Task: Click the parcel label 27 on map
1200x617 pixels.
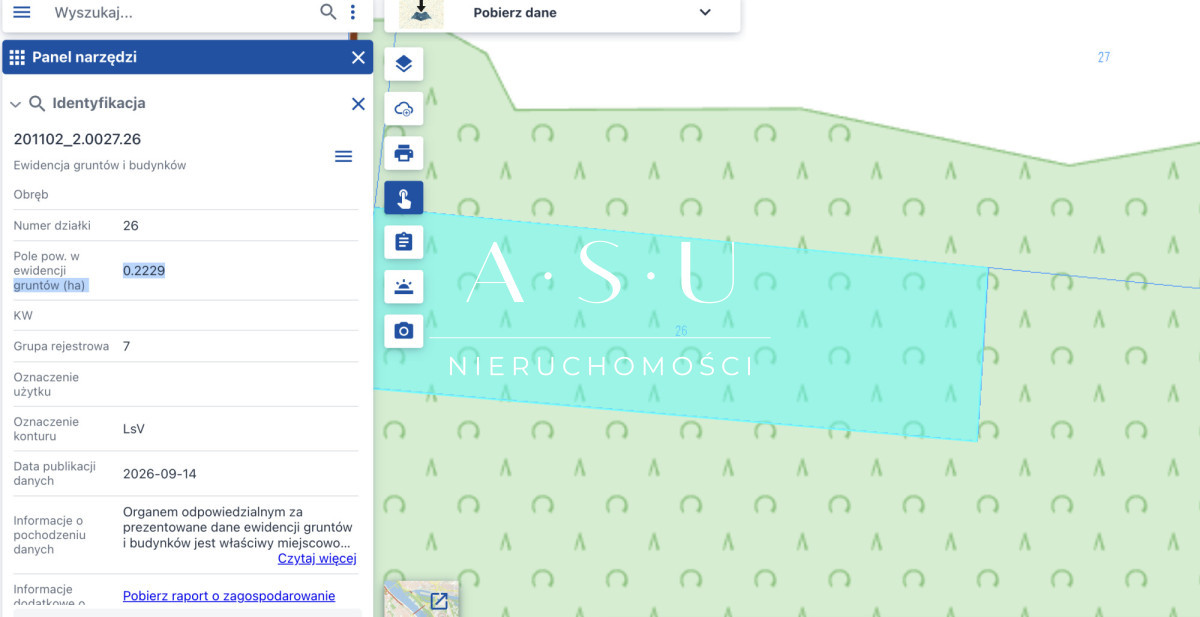Action: pos(1104,57)
